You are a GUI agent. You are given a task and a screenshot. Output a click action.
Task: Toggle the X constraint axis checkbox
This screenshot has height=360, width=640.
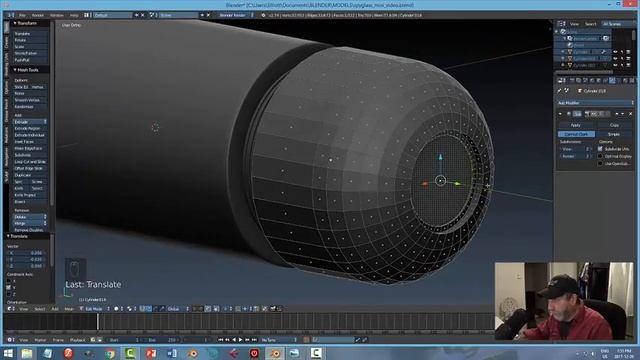tap(9, 281)
